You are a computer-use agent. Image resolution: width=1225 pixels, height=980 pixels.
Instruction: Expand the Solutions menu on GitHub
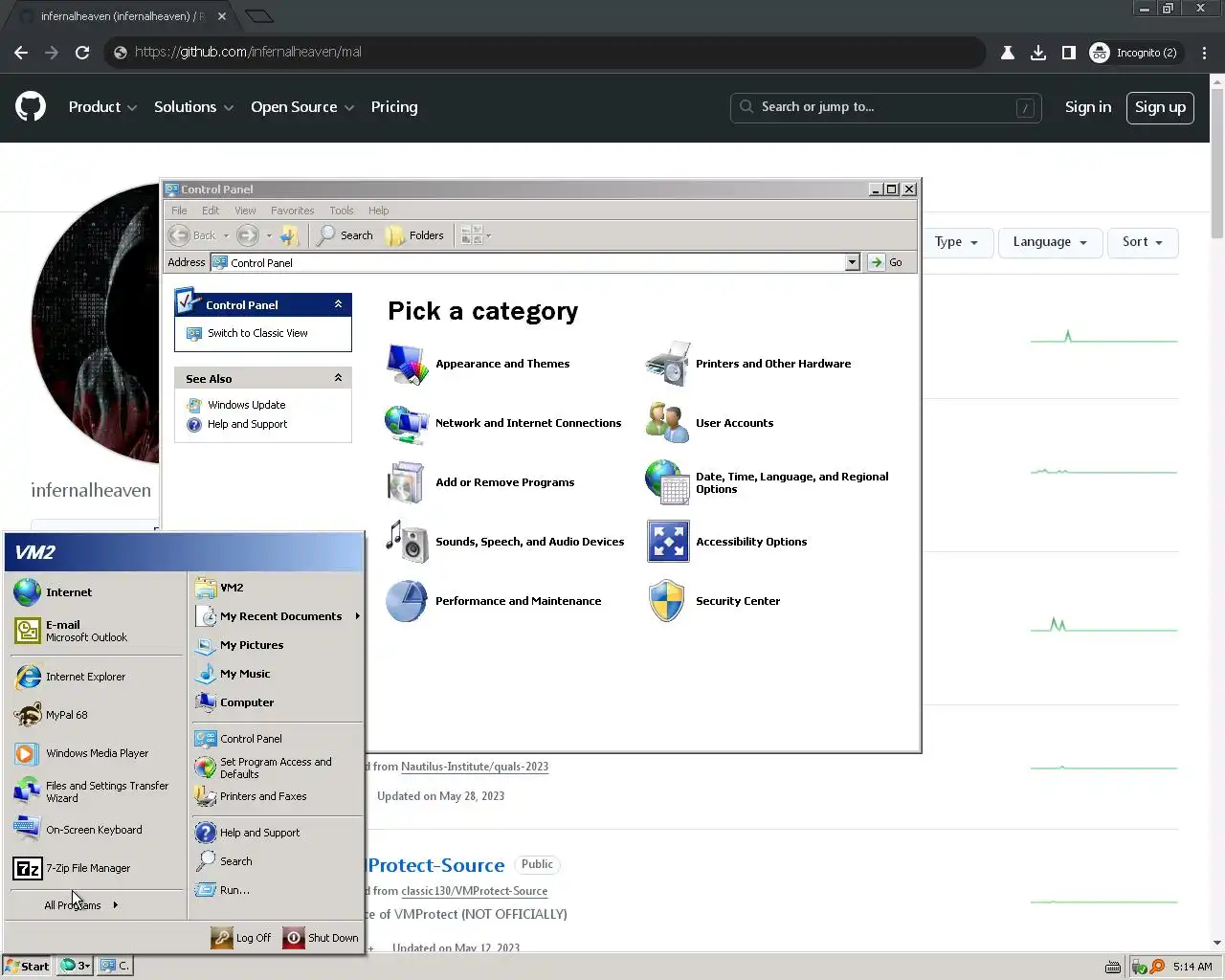click(193, 107)
